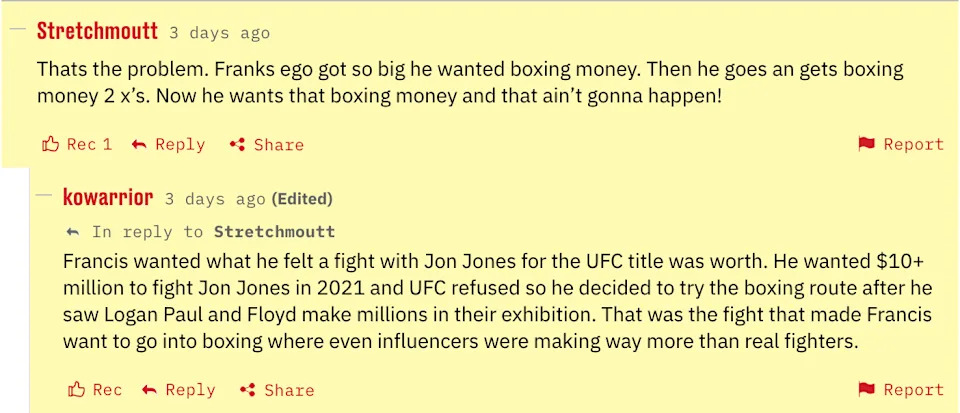The height and width of the screenshot is (413, 960).
Task: Click reply arrow icon under kowarrior's comment
Action: (150, 390)
